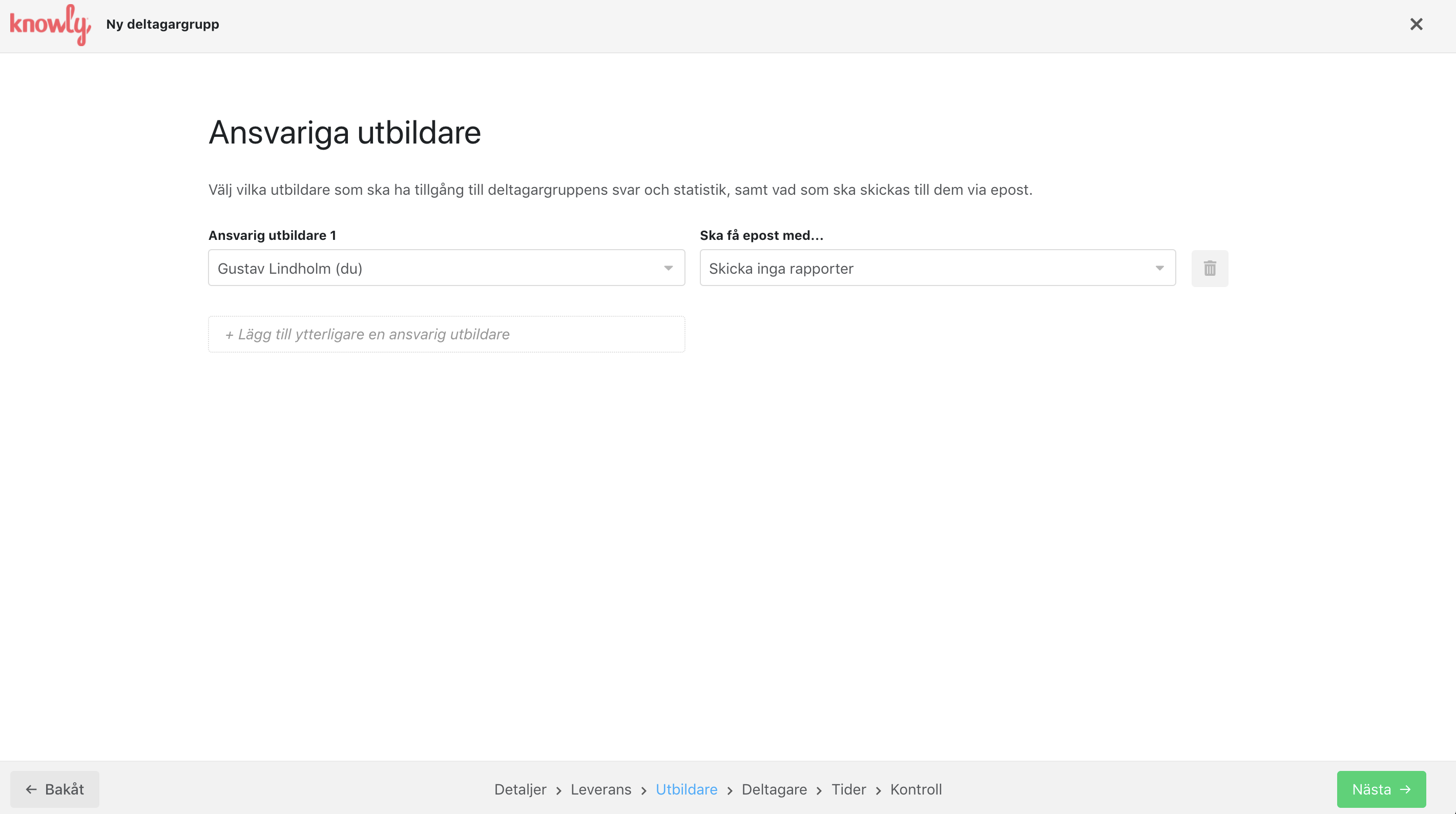Image resolution: width=1456 pixels, height=814 pixels.
Task: Jump to the Kontroll step
Action: [916, 789]
